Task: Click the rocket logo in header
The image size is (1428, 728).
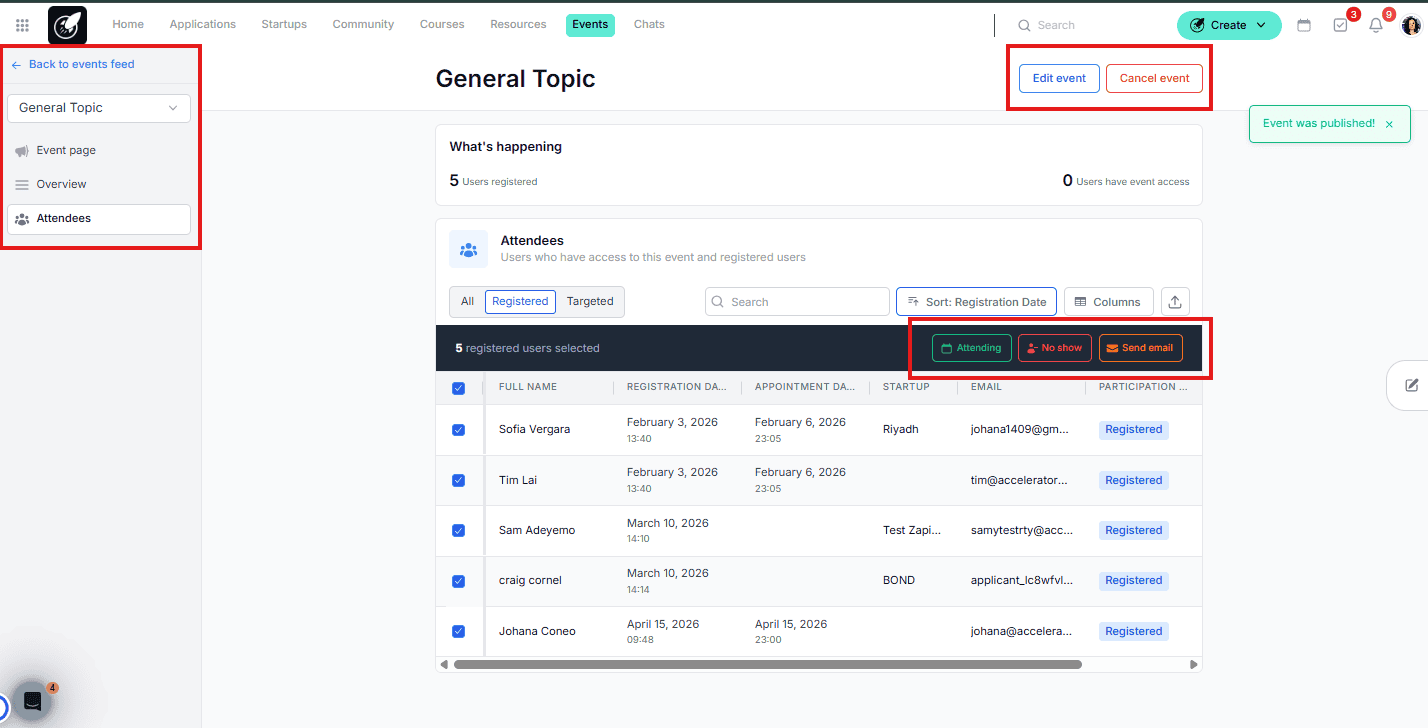Action: coord(67,25)
